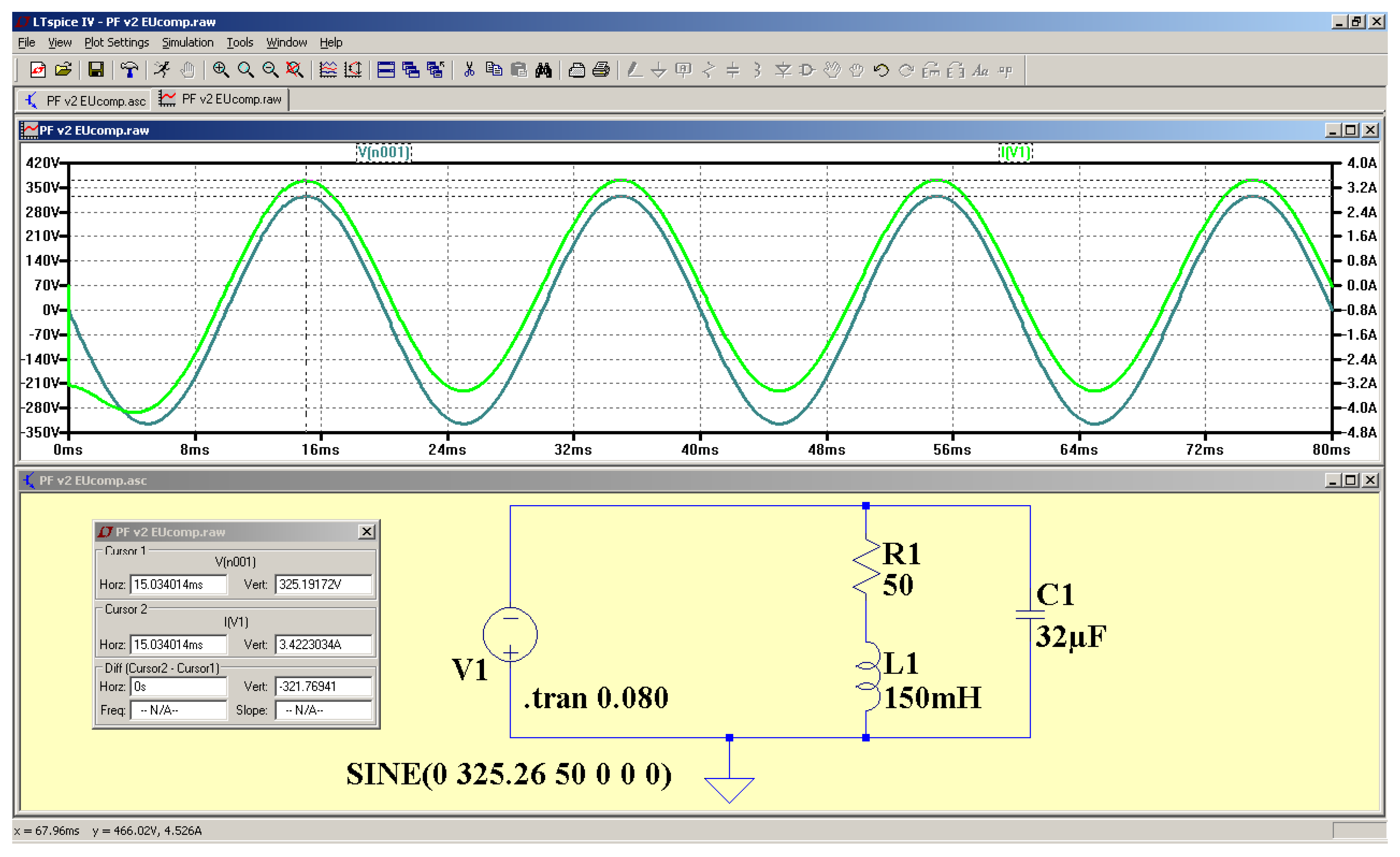The height and width of the screenshot is (857, 1400).
Task: Click the .tran 0.080 directive
Action: click(x=596, y=698)
